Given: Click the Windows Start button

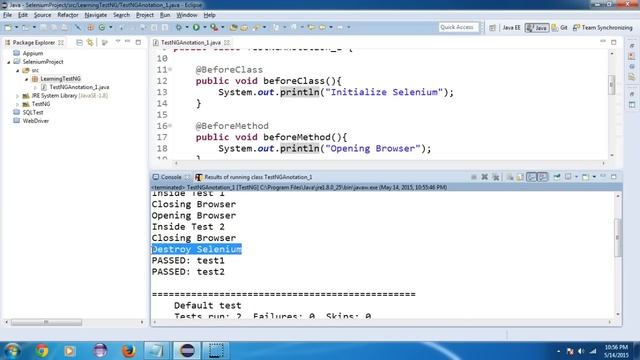Looking at the screenshot, I should pyautogui.click(x=12, y=351).
